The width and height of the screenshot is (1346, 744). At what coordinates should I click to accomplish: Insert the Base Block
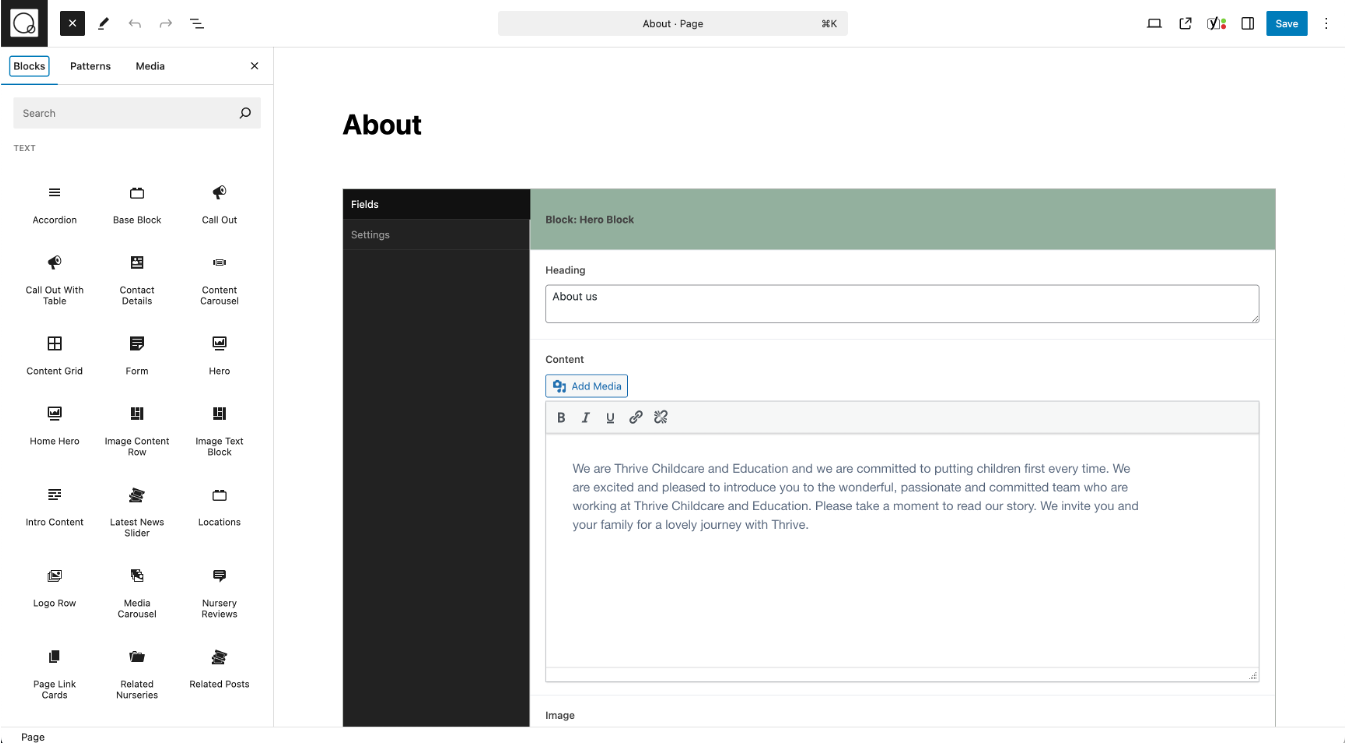tap(137, 204)
